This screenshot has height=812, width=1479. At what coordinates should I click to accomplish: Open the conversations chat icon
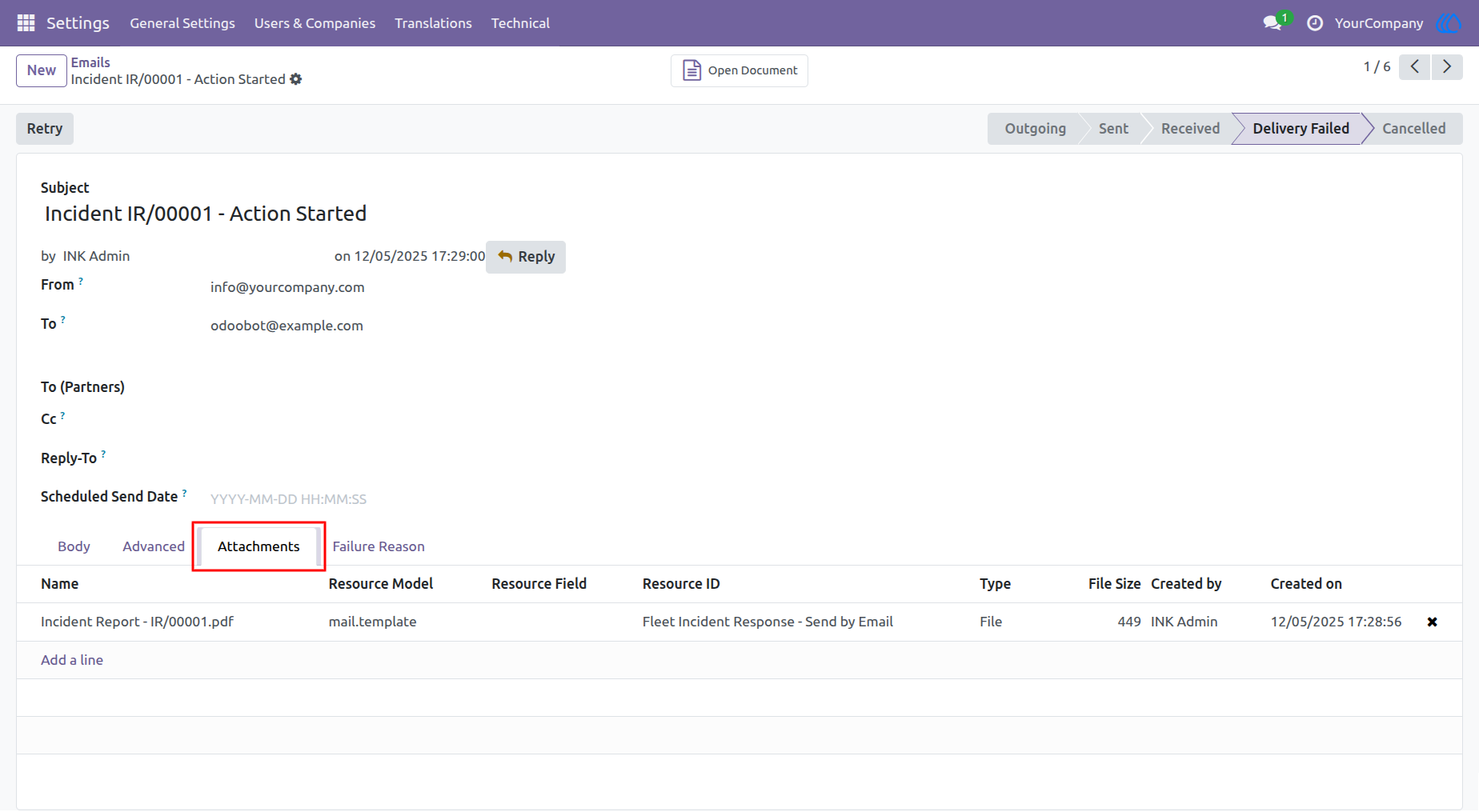1273,23
